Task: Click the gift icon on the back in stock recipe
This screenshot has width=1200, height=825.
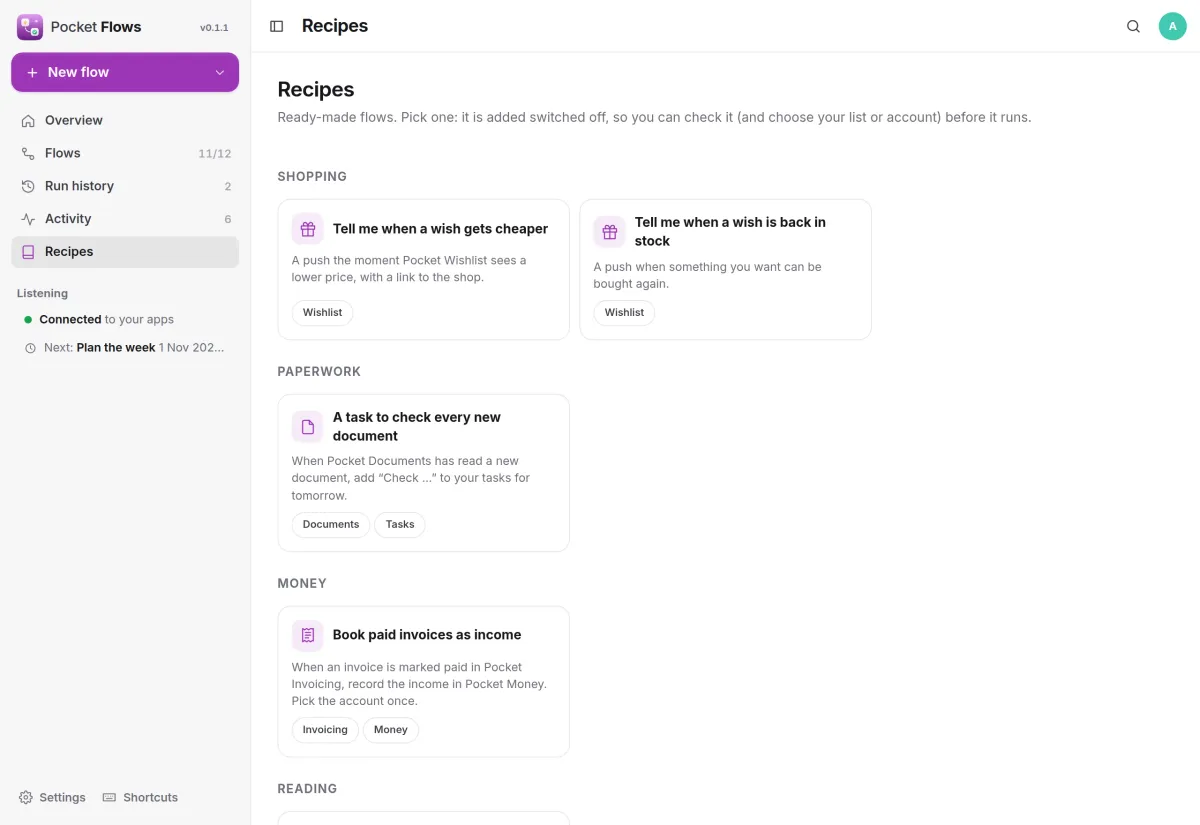Action: 610,232
